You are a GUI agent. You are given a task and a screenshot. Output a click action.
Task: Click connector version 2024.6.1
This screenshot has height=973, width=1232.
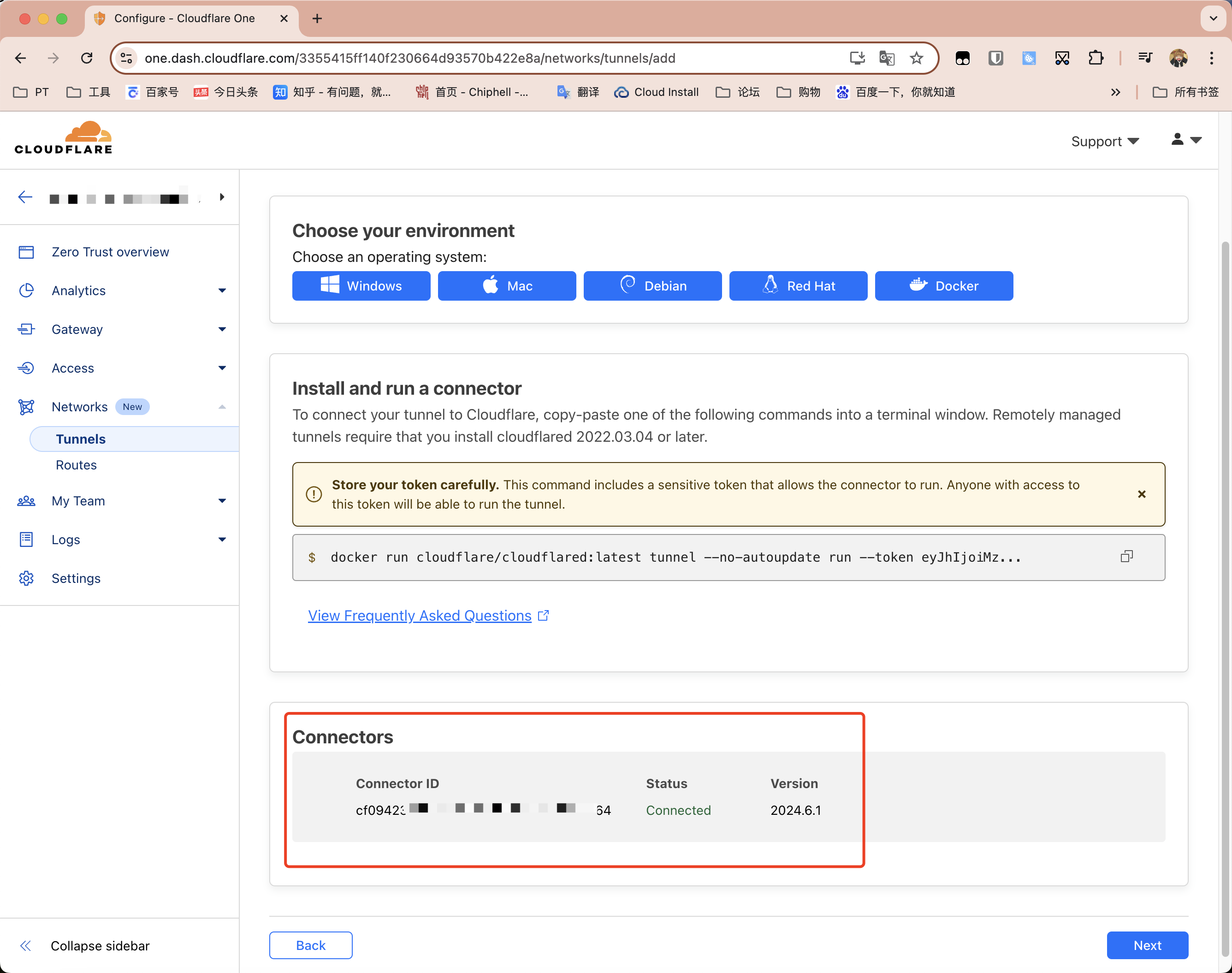(796, 810)
